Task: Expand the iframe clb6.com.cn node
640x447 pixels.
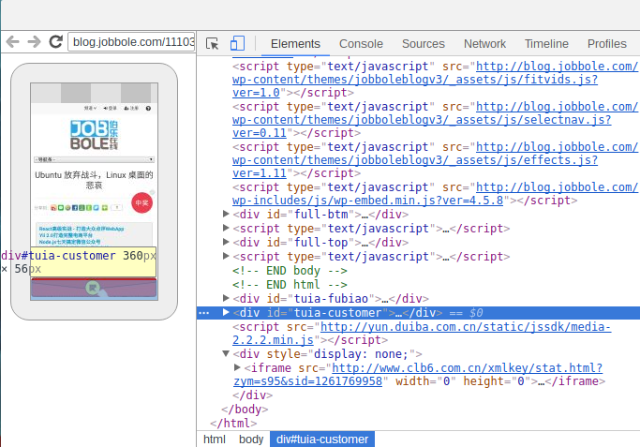Action: (x=237, y=367)
